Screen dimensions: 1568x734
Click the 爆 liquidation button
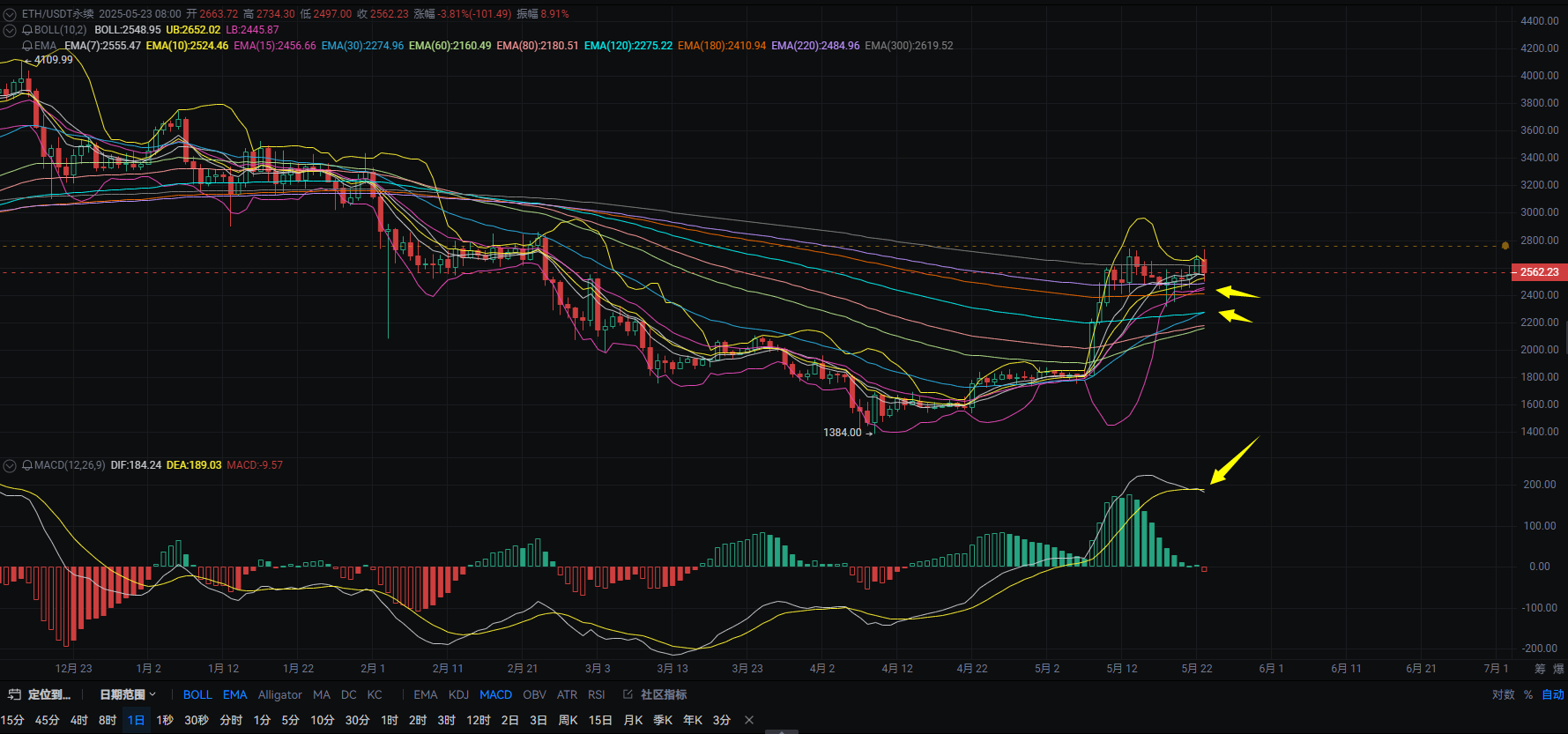[1558, 669]
